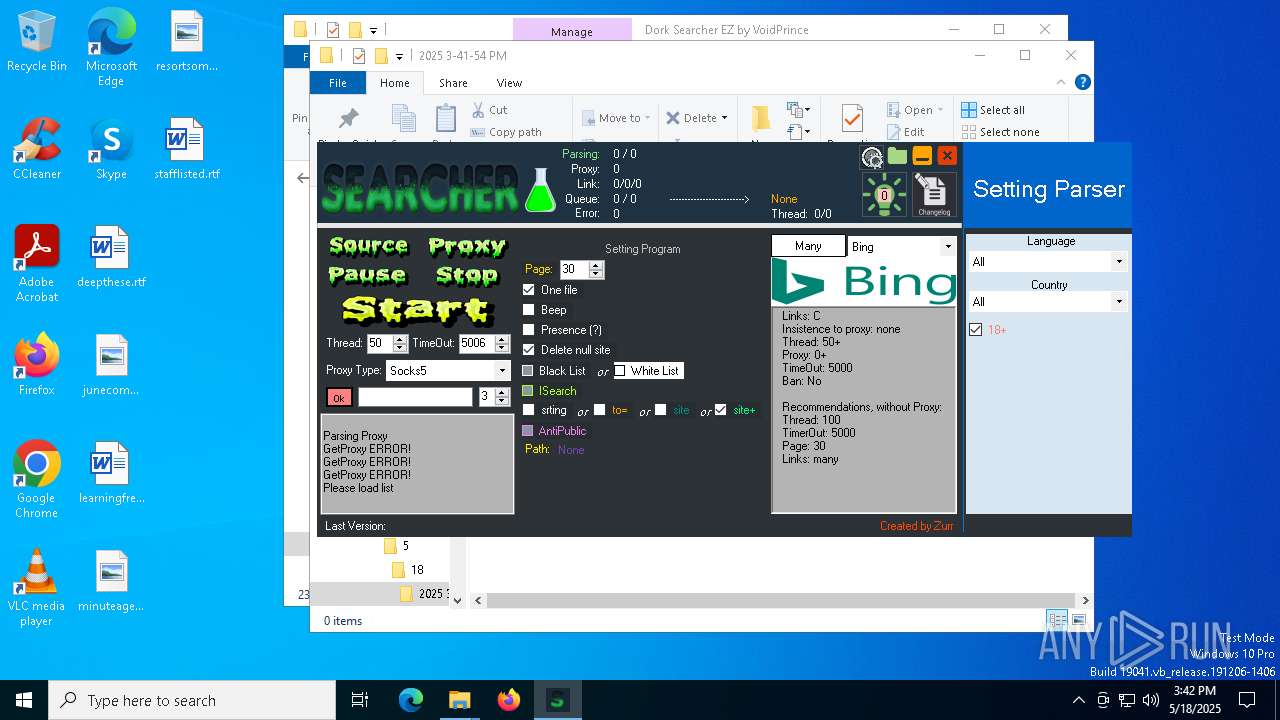Image resolution: width=1280 pixels, height=720 pixels.
Task: Click the Stop button
Action: pos(467,274)
